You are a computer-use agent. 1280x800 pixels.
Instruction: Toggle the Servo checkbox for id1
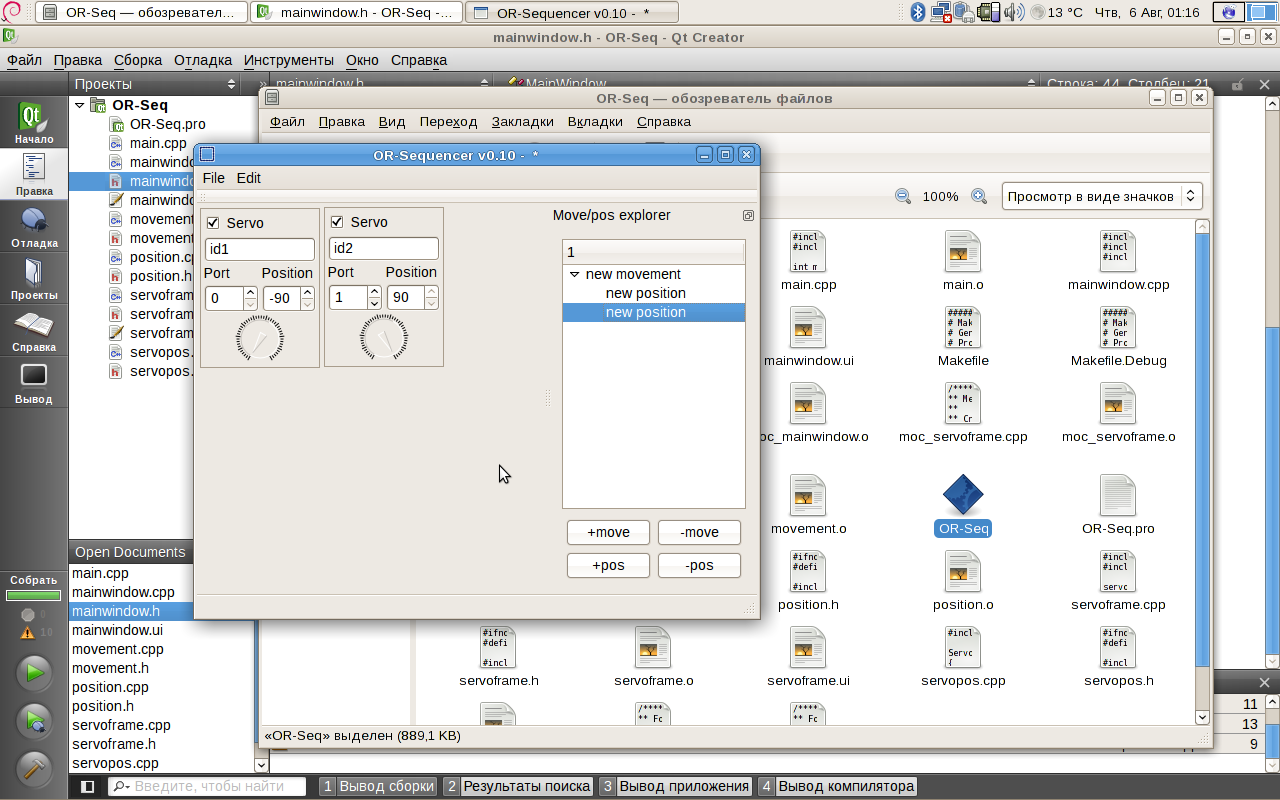(x=212, y=222)
